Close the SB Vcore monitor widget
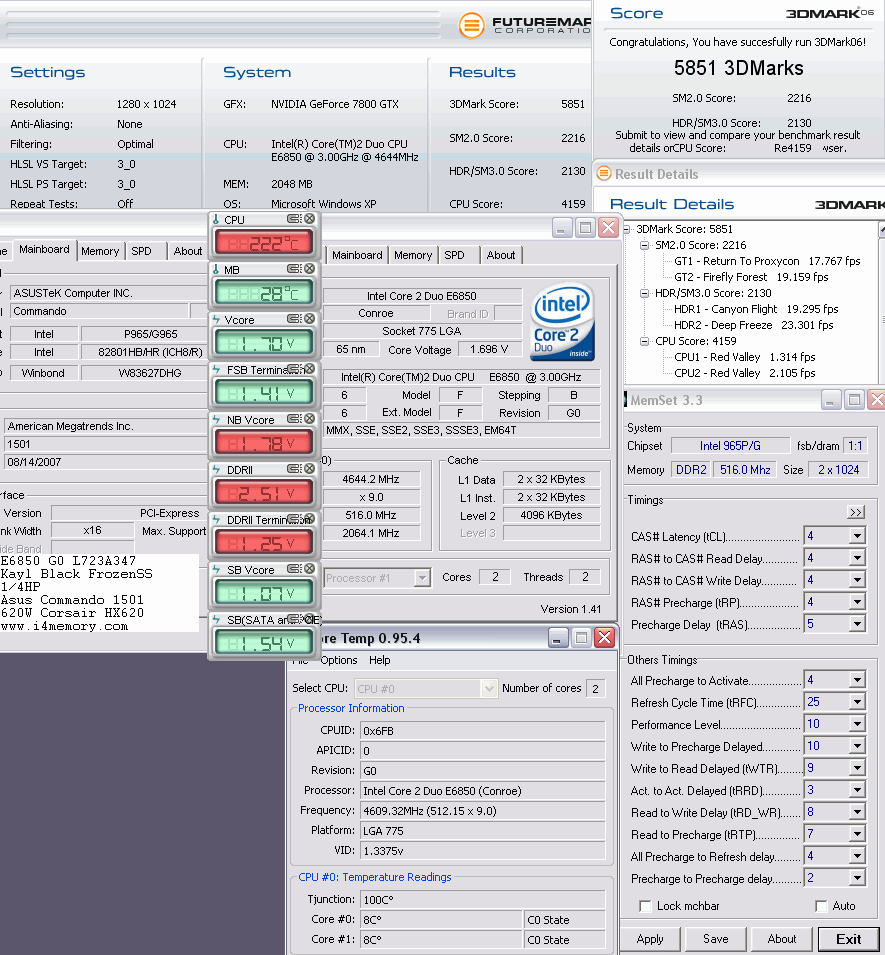 tap(309, 568)
